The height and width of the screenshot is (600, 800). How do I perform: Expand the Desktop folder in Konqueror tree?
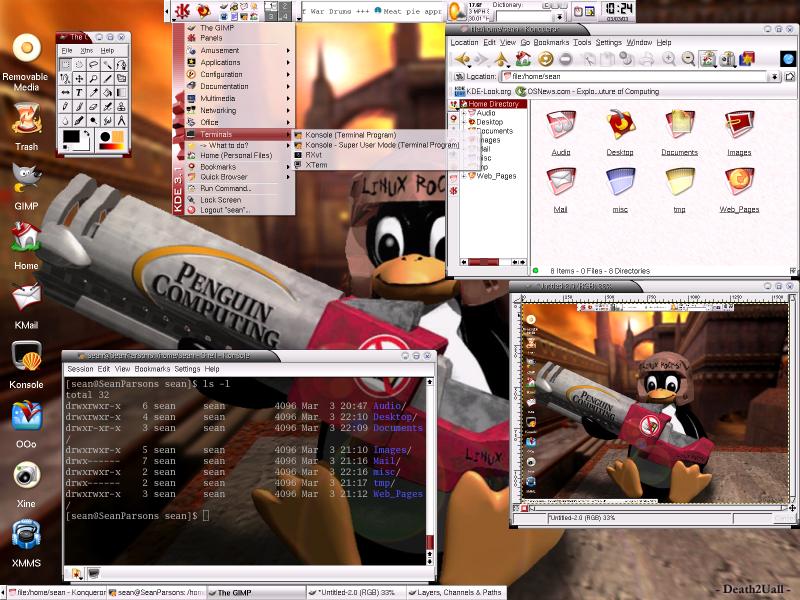pos(464,122)
